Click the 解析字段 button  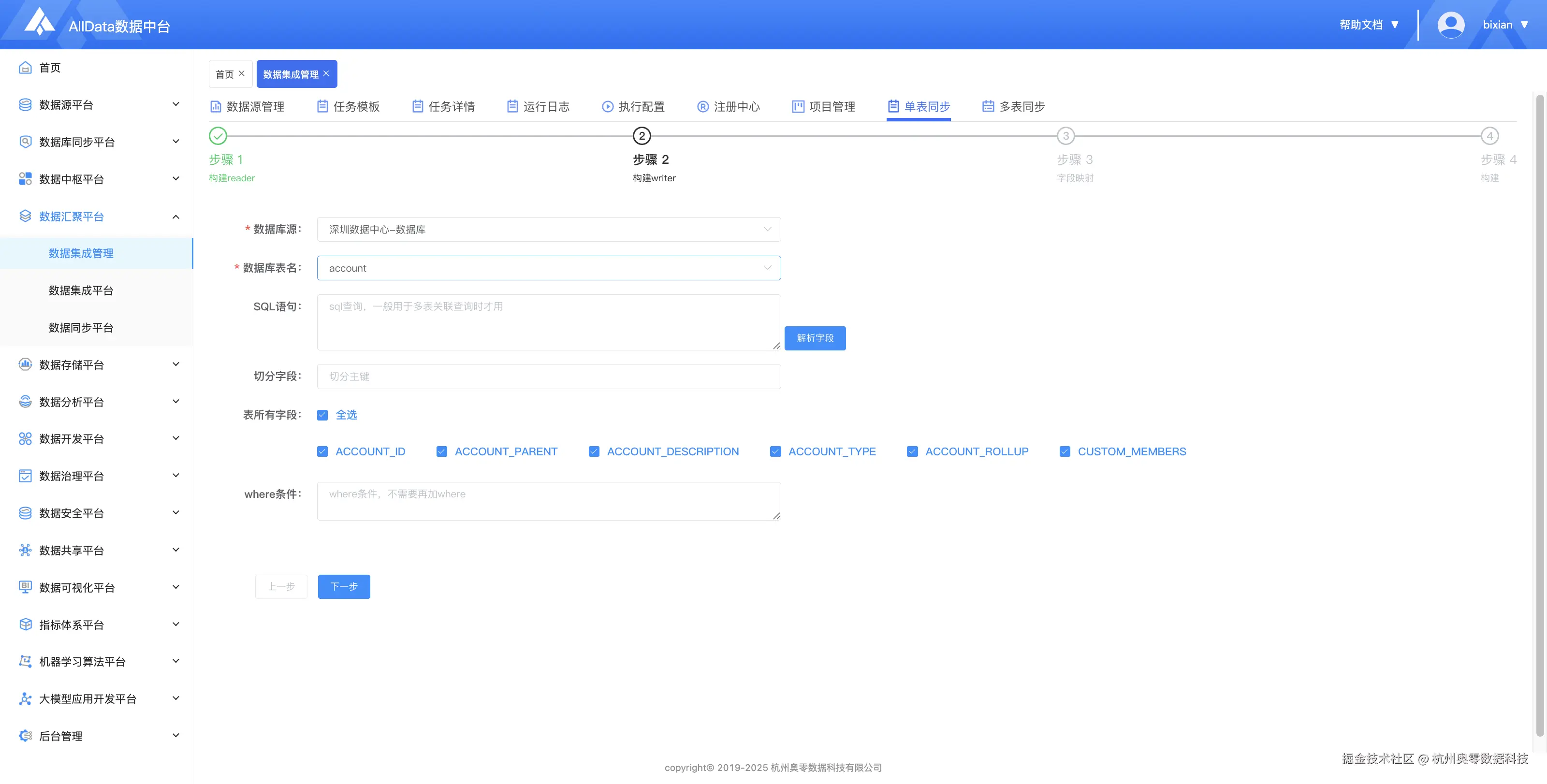pyautogui.click(x=814, y=338)
